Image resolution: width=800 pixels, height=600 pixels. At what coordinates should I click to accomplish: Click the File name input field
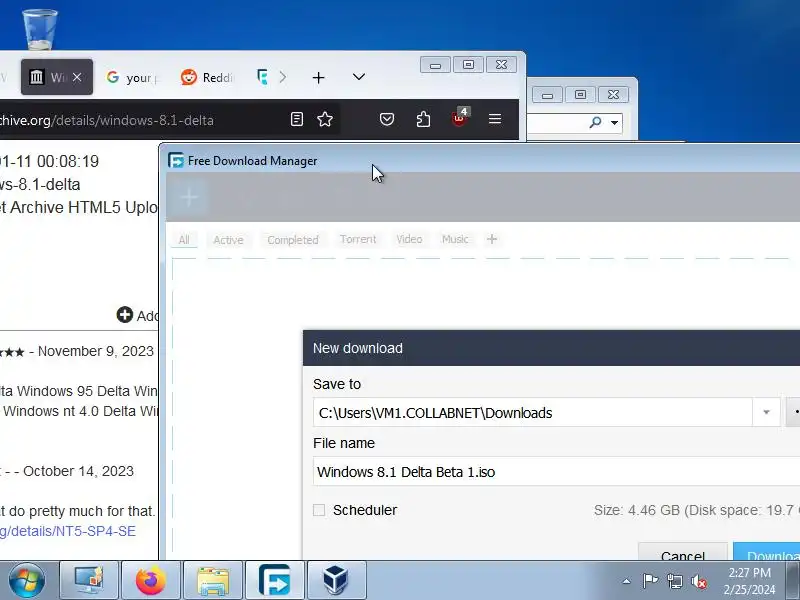click(557, 472)
